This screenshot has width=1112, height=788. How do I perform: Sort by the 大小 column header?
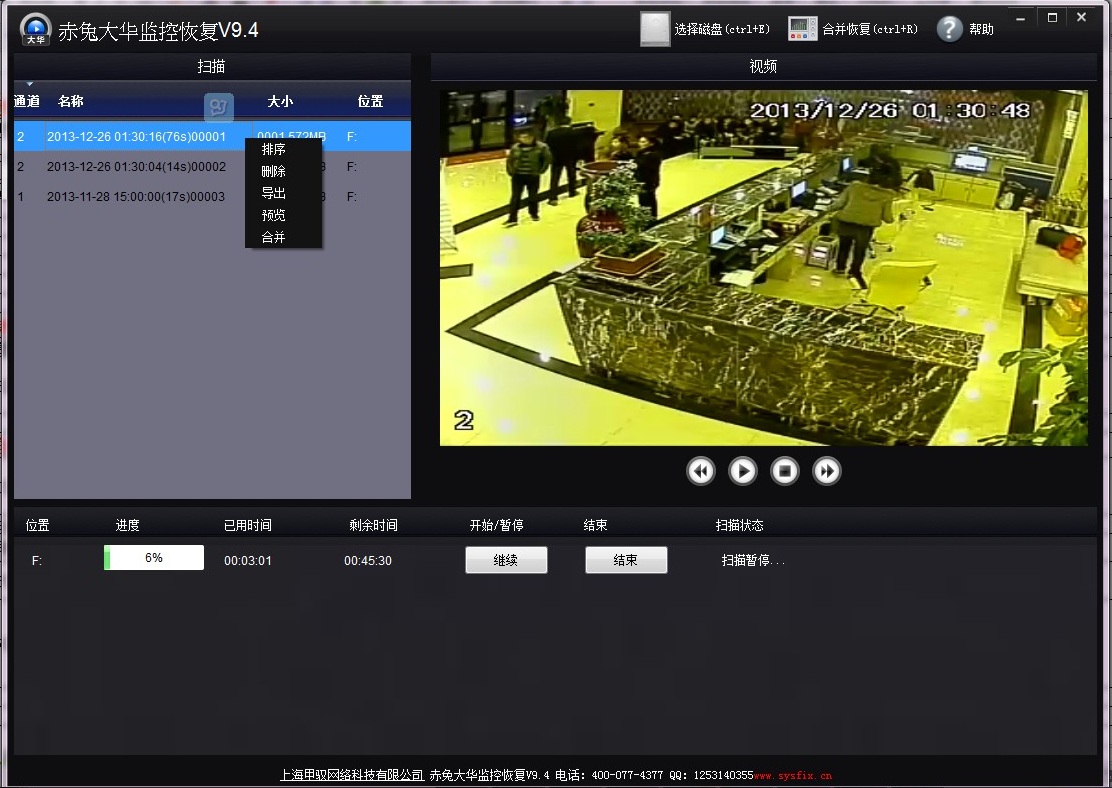(x=280, y=101)
